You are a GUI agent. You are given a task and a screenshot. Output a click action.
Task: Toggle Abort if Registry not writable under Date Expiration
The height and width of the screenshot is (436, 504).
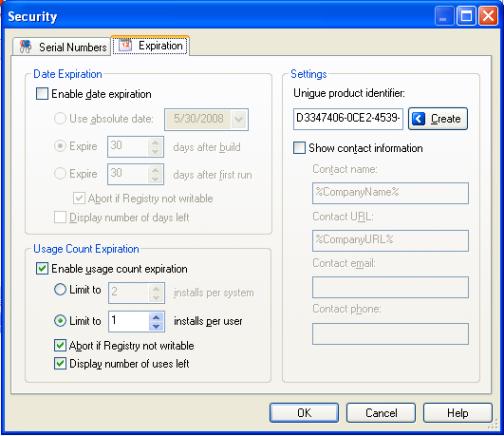79,198
